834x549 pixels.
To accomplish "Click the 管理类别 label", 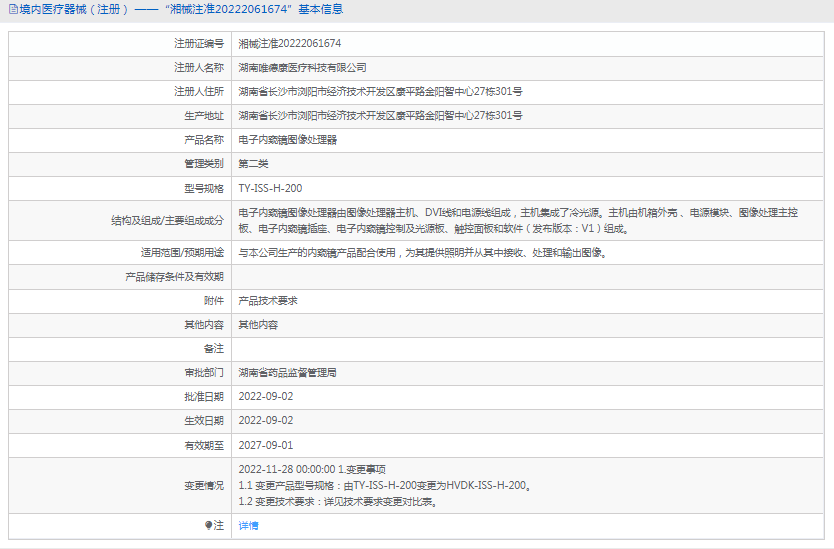I will click(x=204, y=164).
